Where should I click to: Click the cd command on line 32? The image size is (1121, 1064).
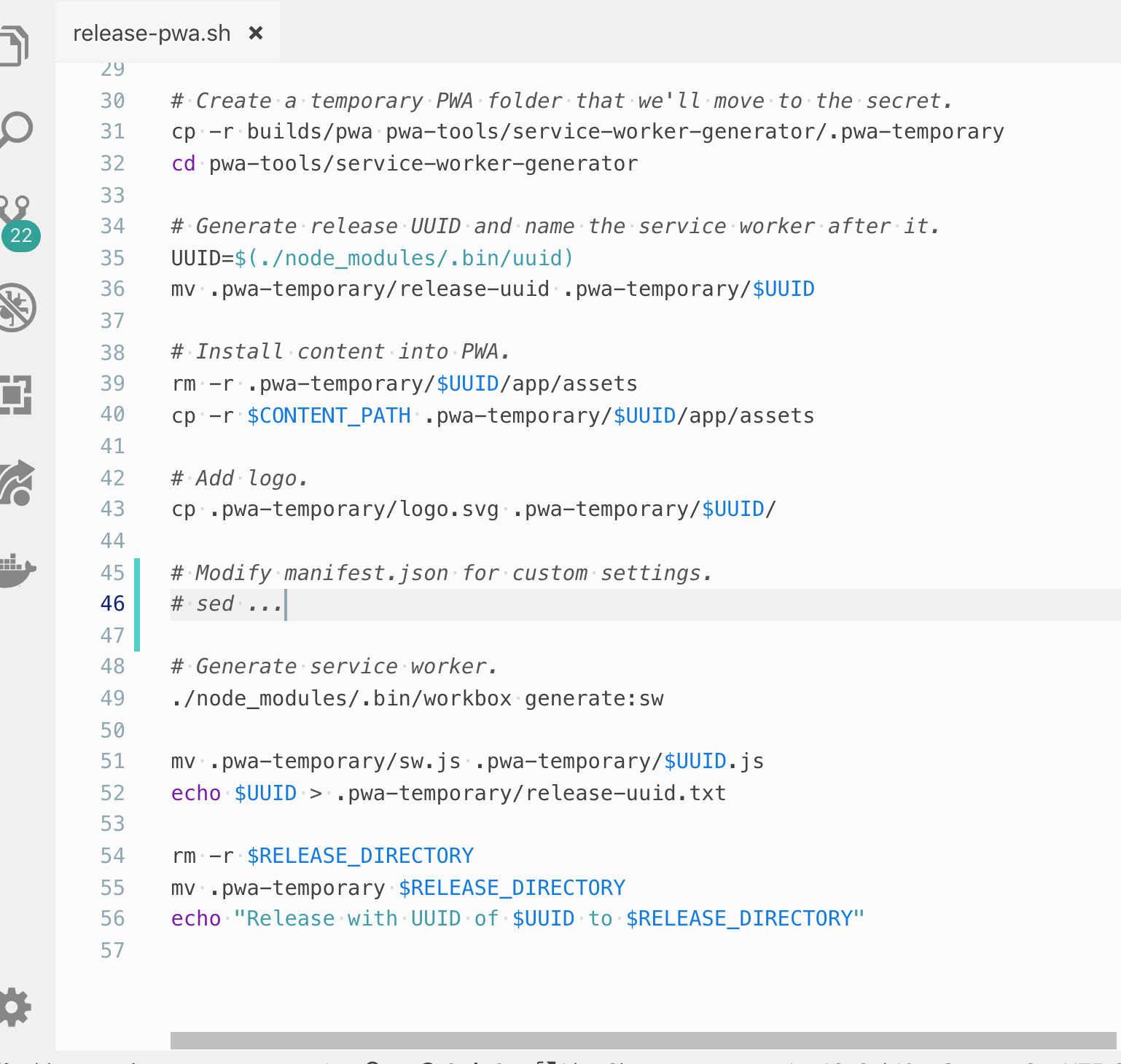tap(182, 163)
